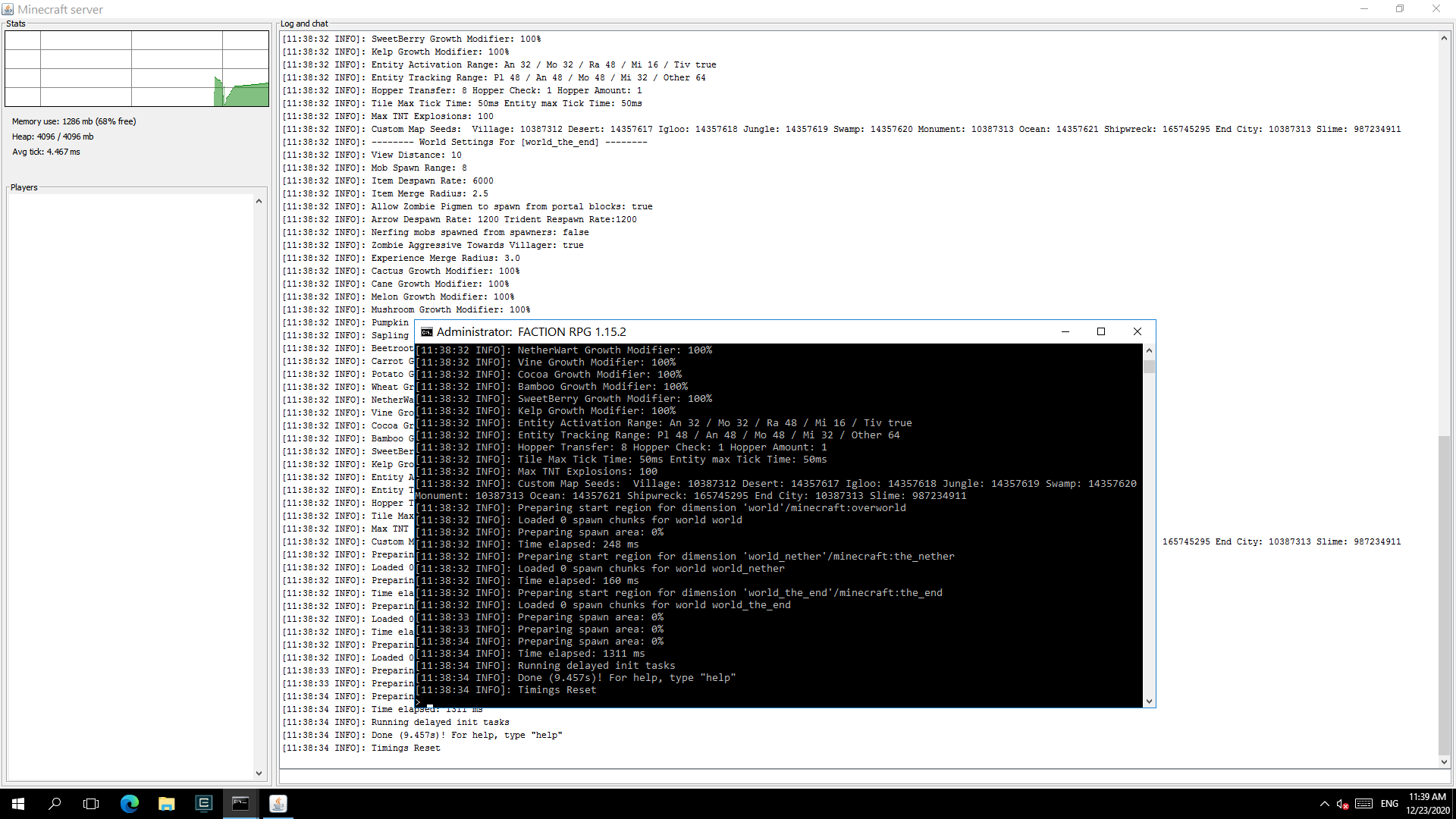Open File Explorer from the taskbar
This screenshot has width=1456, height=819.
(166, 804)
